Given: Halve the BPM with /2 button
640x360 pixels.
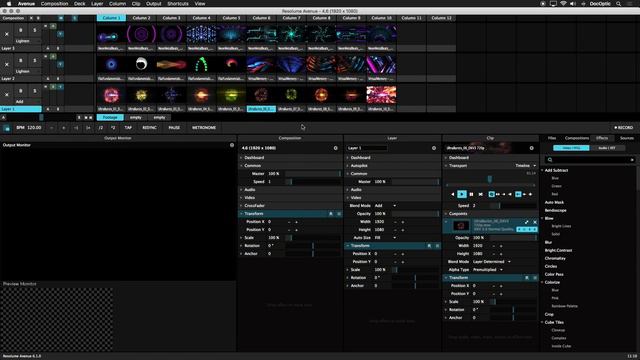Looking at the screenshot, I should tap(100, 127).
